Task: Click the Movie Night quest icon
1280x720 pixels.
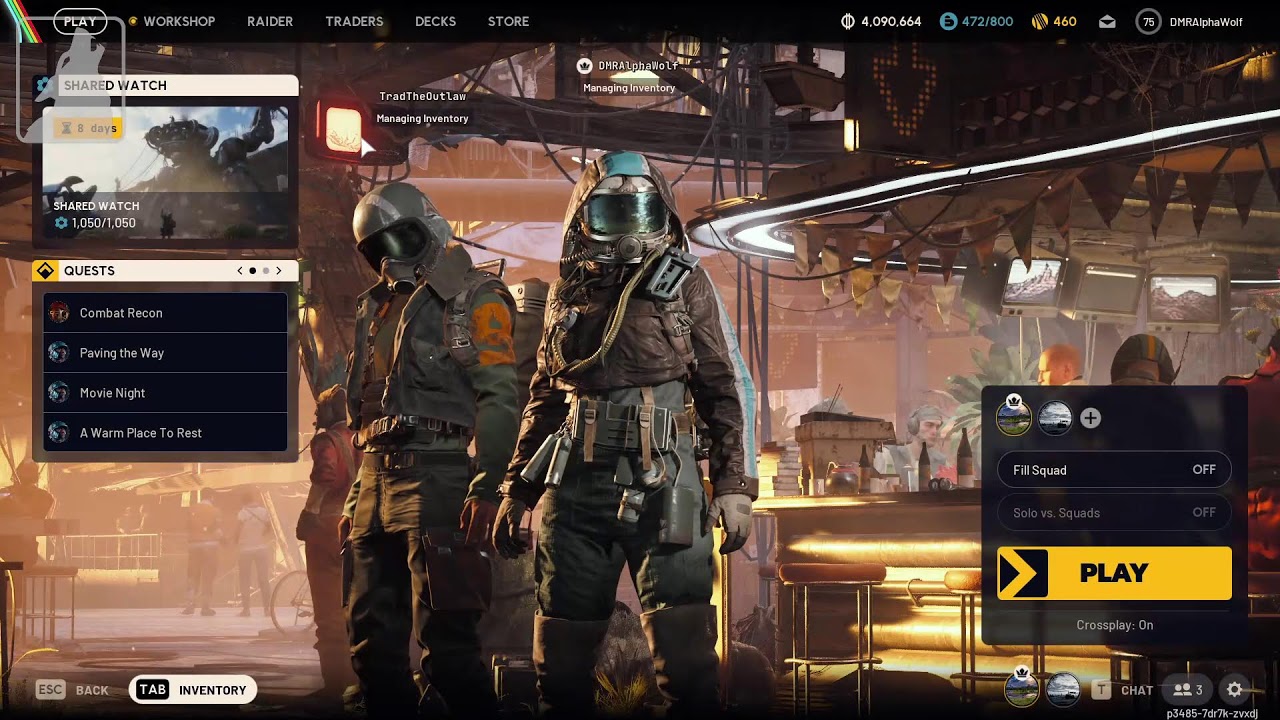Action: [59, 393]
